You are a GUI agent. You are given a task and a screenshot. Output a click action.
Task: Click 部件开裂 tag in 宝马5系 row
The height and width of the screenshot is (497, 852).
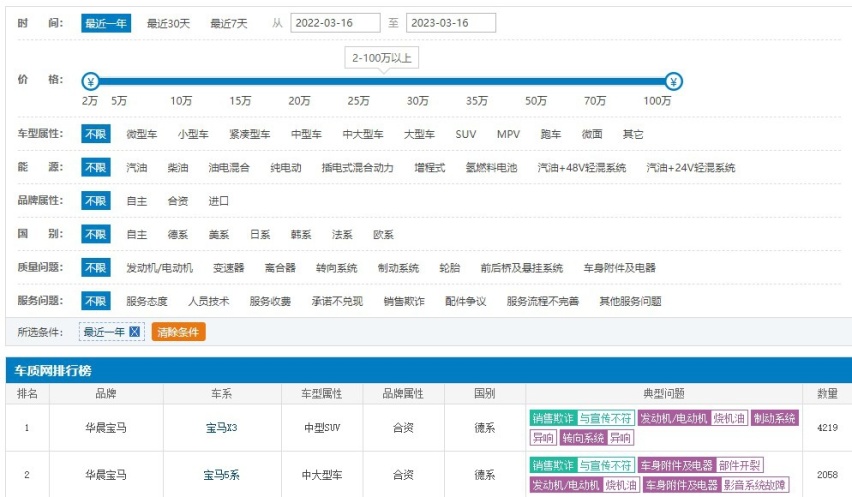pyautogui.click(x=740, y=465)
